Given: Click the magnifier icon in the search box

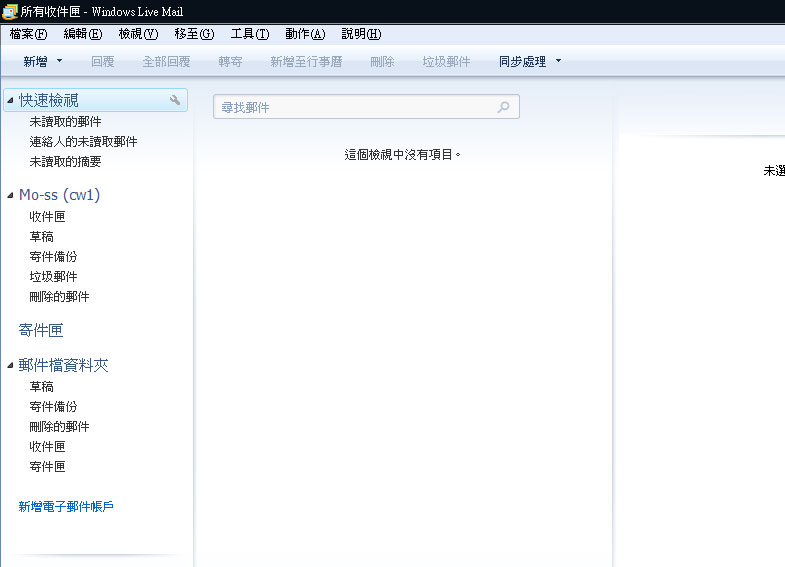Looking at the screenshot, I should (x=503, y=107).
